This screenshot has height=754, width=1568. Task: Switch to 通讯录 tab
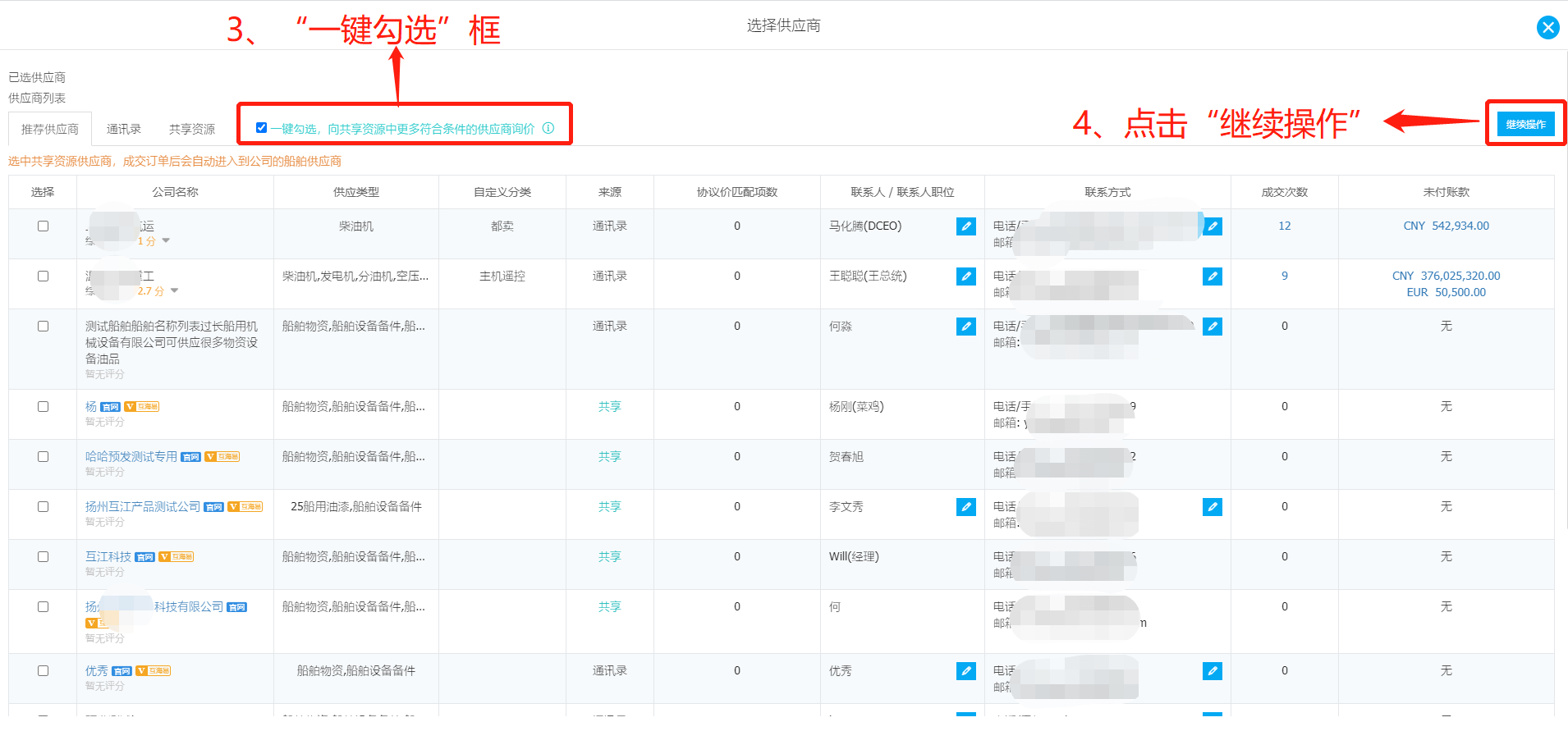coord(124,129)
